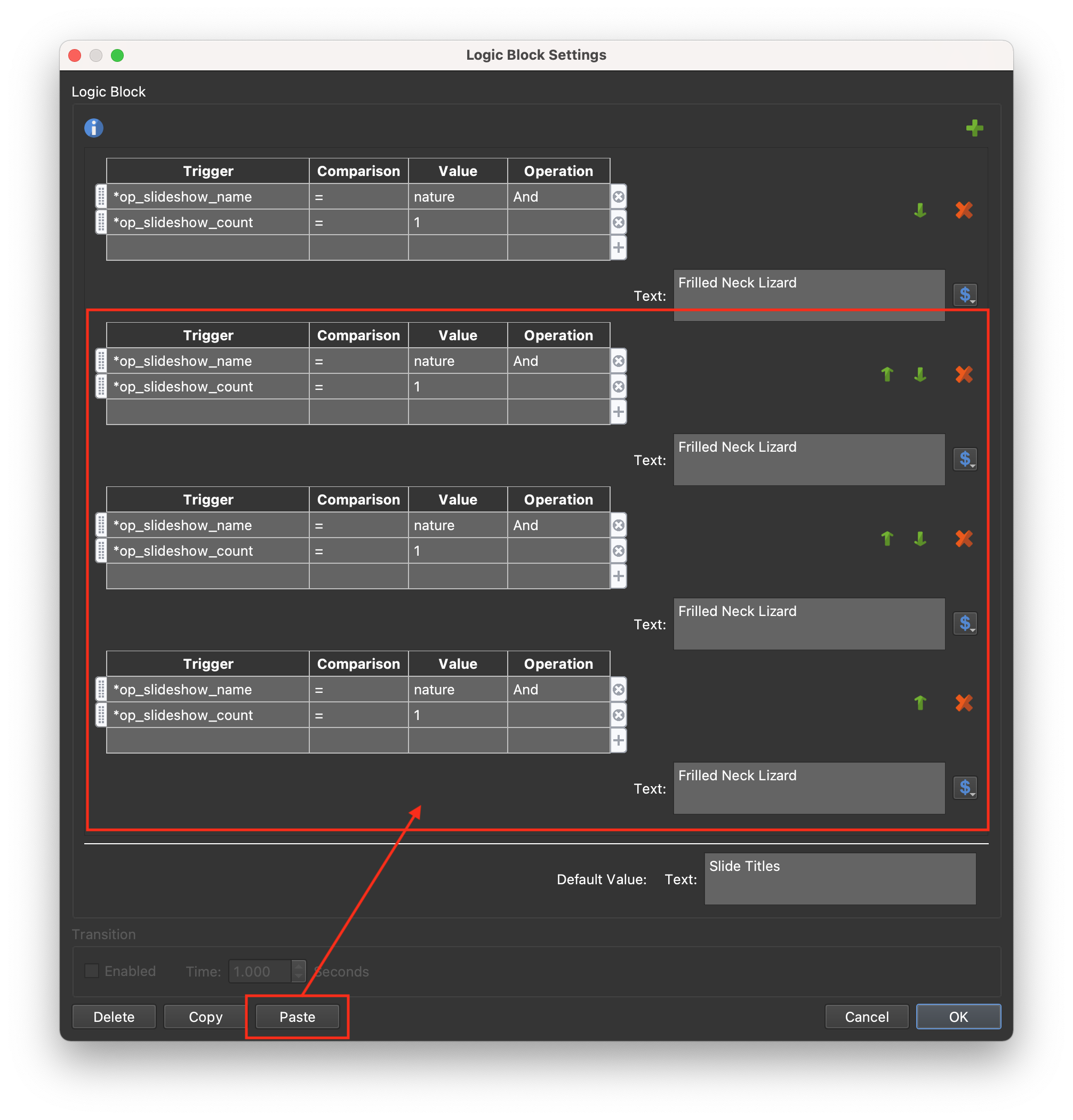Toggle the Transition Enabled checkbox
Screen dimensions: 1073x1120
point(91,971)
